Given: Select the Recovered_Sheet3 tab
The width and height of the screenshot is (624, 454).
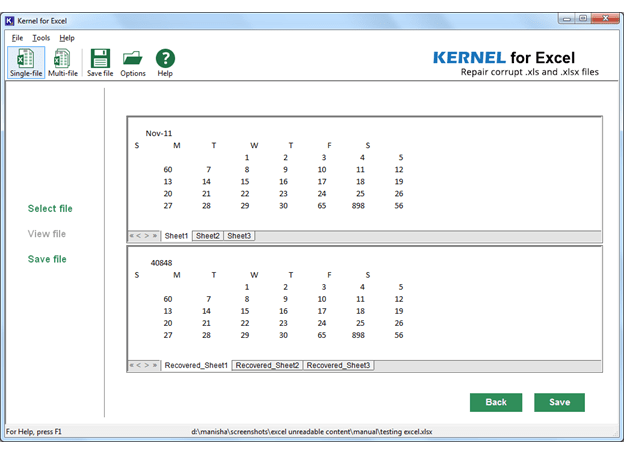Looking at the screenshot, I should [338, 365].
